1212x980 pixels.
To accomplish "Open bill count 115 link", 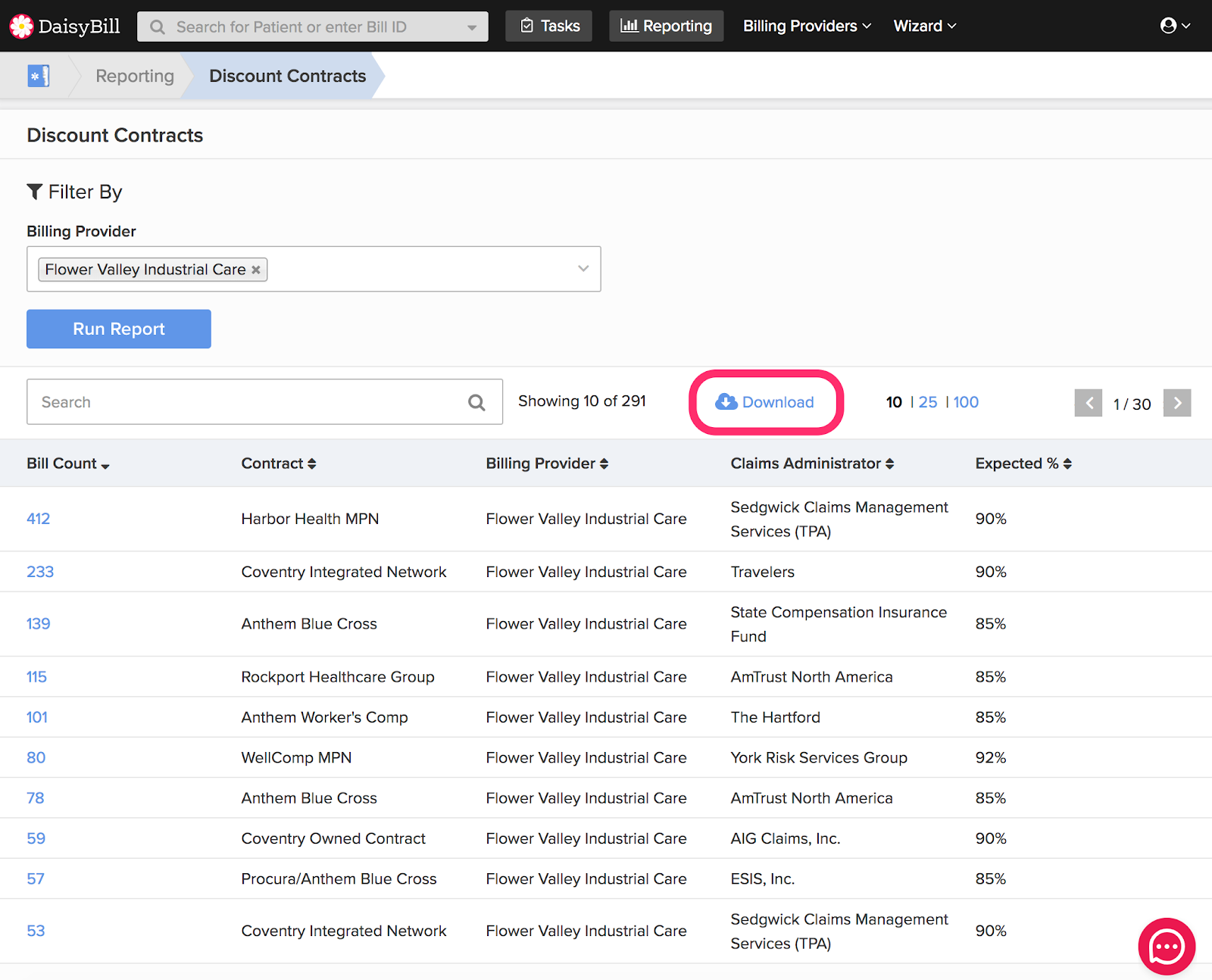I will [x=36, y=677].
